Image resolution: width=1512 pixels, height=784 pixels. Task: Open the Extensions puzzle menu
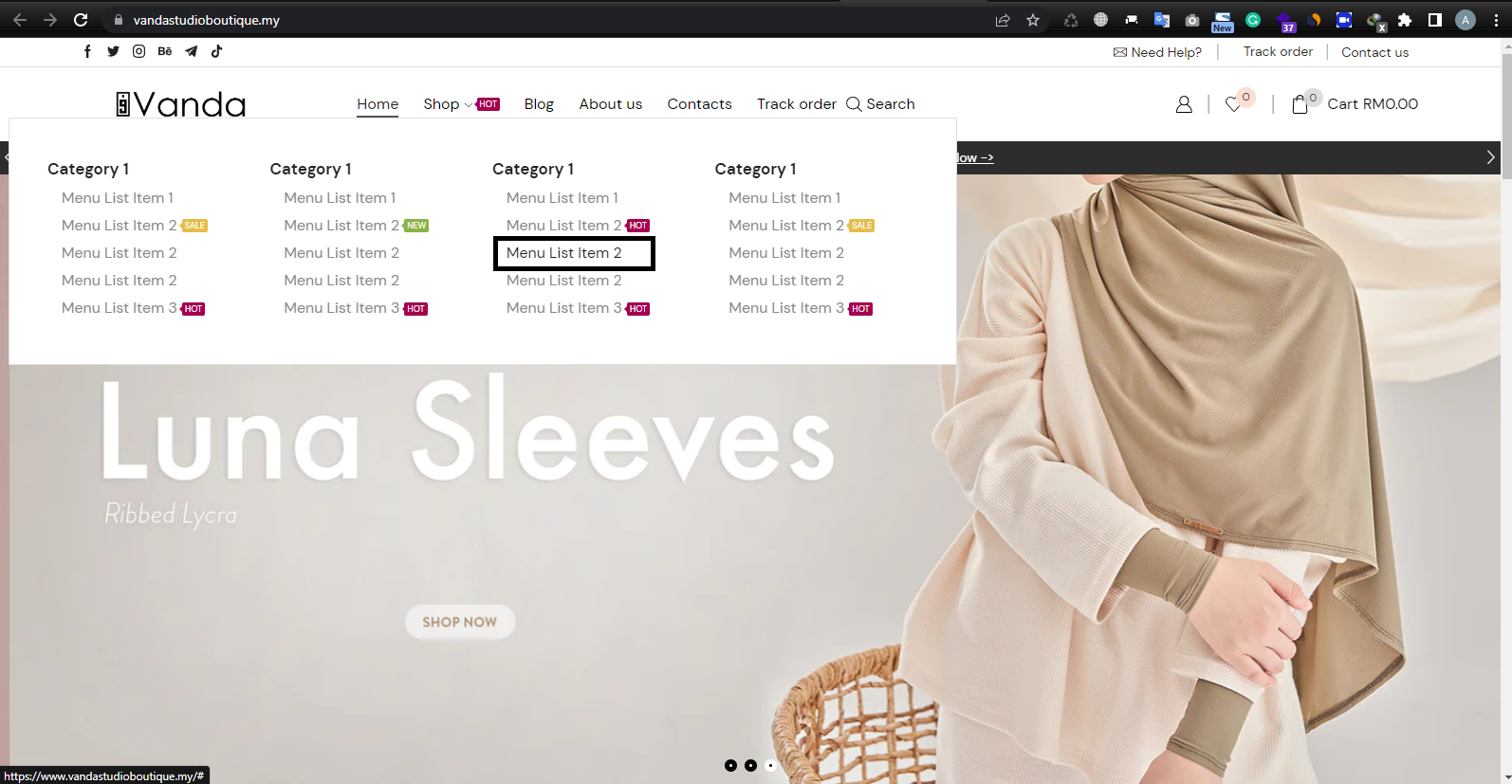[x=1405, y=20]
